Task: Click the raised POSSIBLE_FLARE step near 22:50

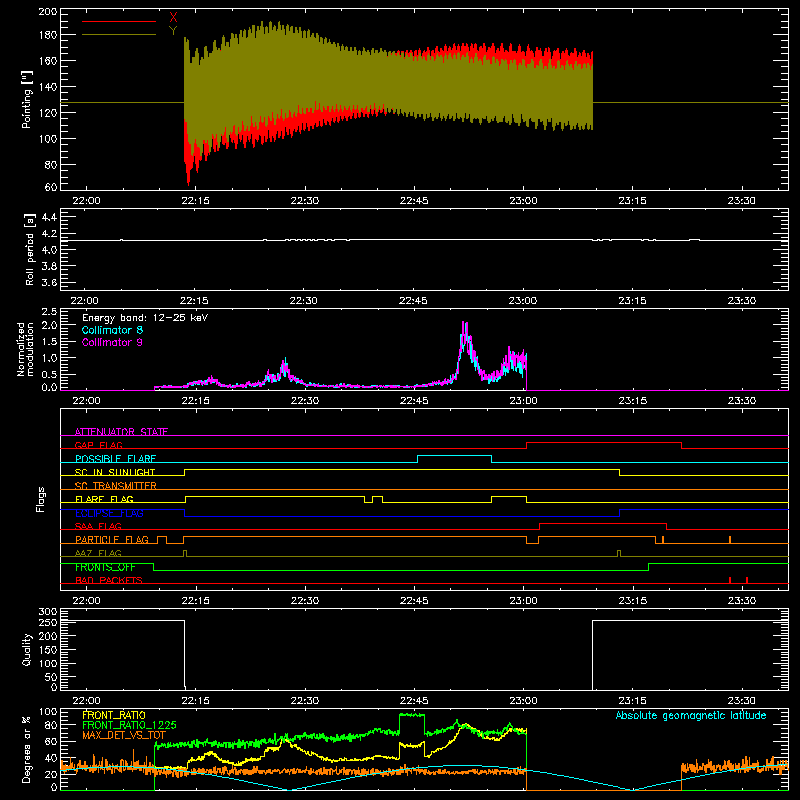Action: (455, 456)
